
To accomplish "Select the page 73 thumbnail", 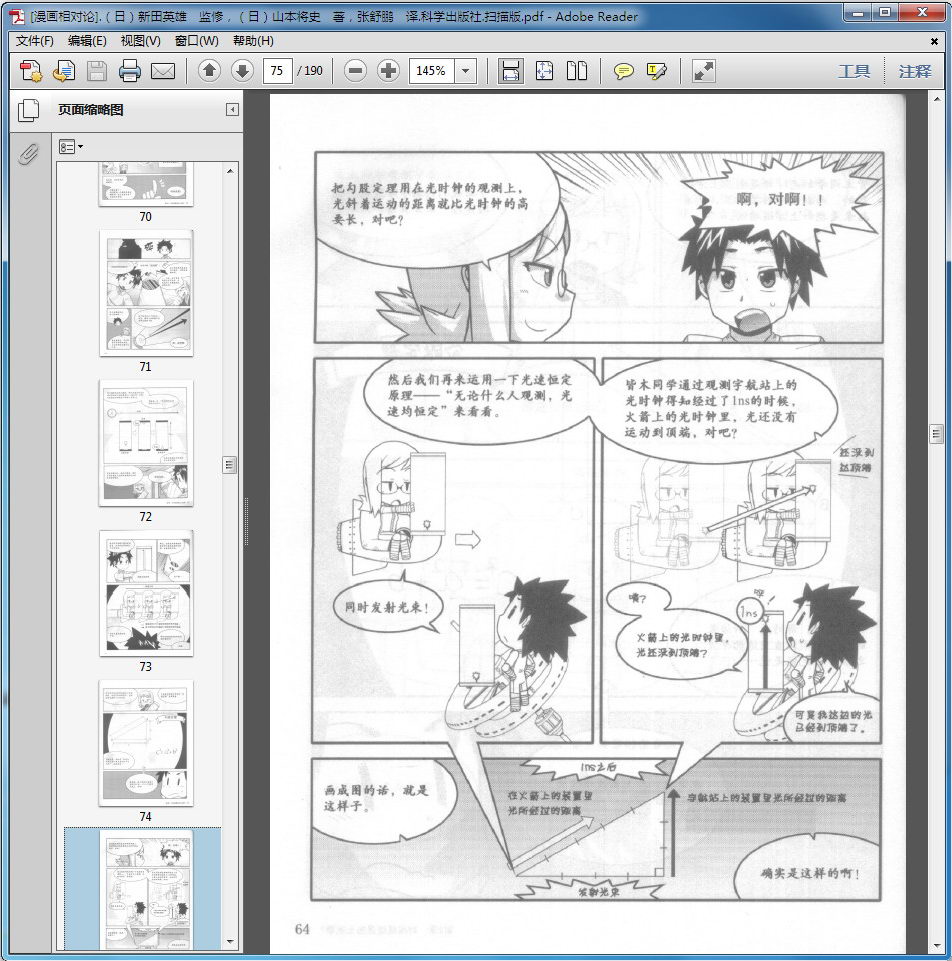I will point(146,593).
